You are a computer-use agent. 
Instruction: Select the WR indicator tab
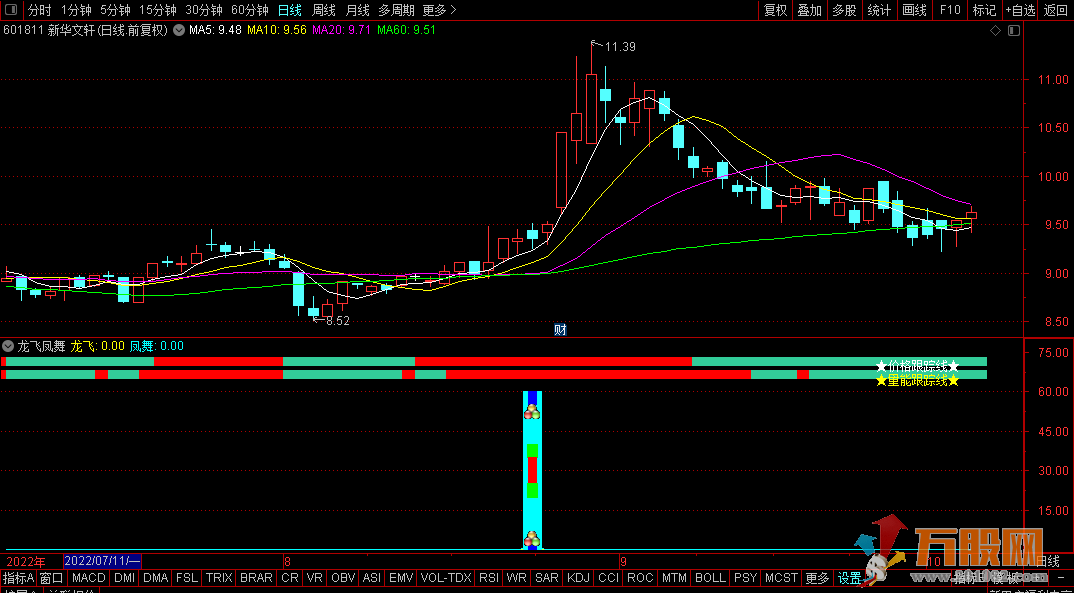tap(516, 578)
